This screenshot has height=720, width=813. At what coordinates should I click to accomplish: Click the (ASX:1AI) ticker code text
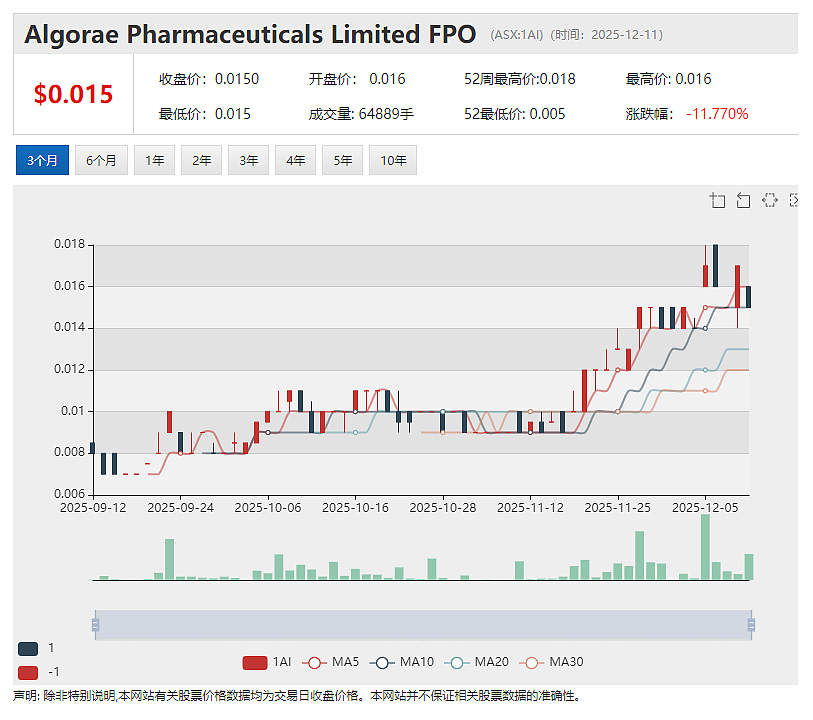coord(516,35)
